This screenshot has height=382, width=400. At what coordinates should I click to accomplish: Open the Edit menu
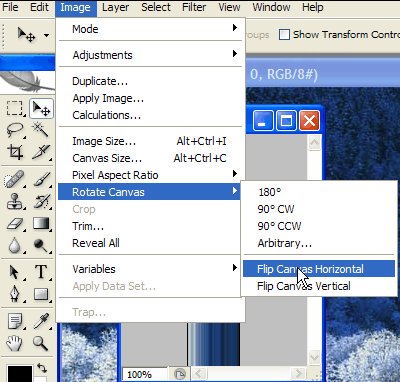coord(39,7)
